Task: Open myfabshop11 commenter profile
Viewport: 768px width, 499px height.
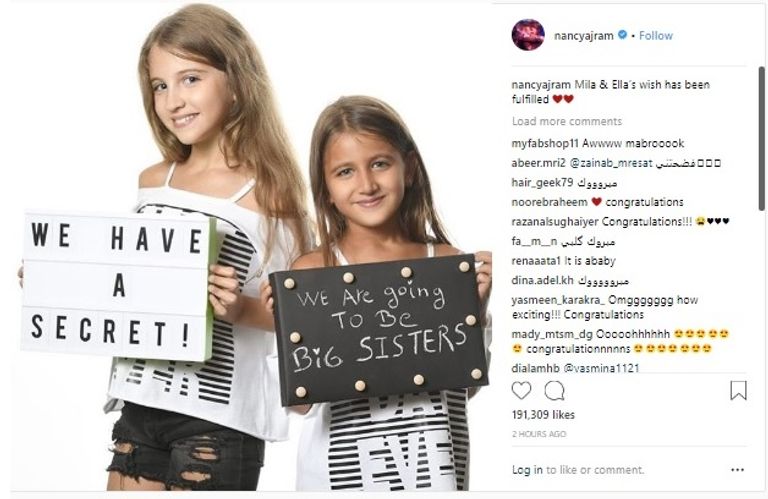Action: [545, 143]
